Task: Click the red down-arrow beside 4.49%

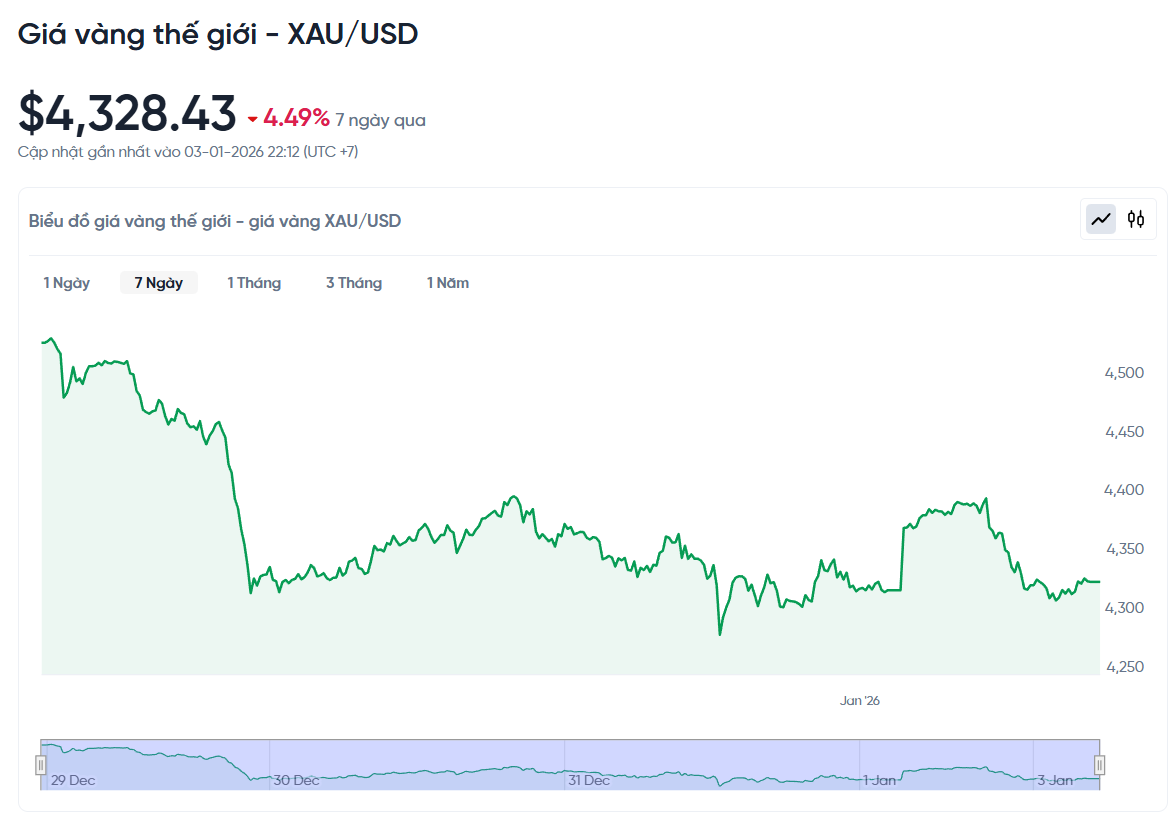Action: point(253,119)
